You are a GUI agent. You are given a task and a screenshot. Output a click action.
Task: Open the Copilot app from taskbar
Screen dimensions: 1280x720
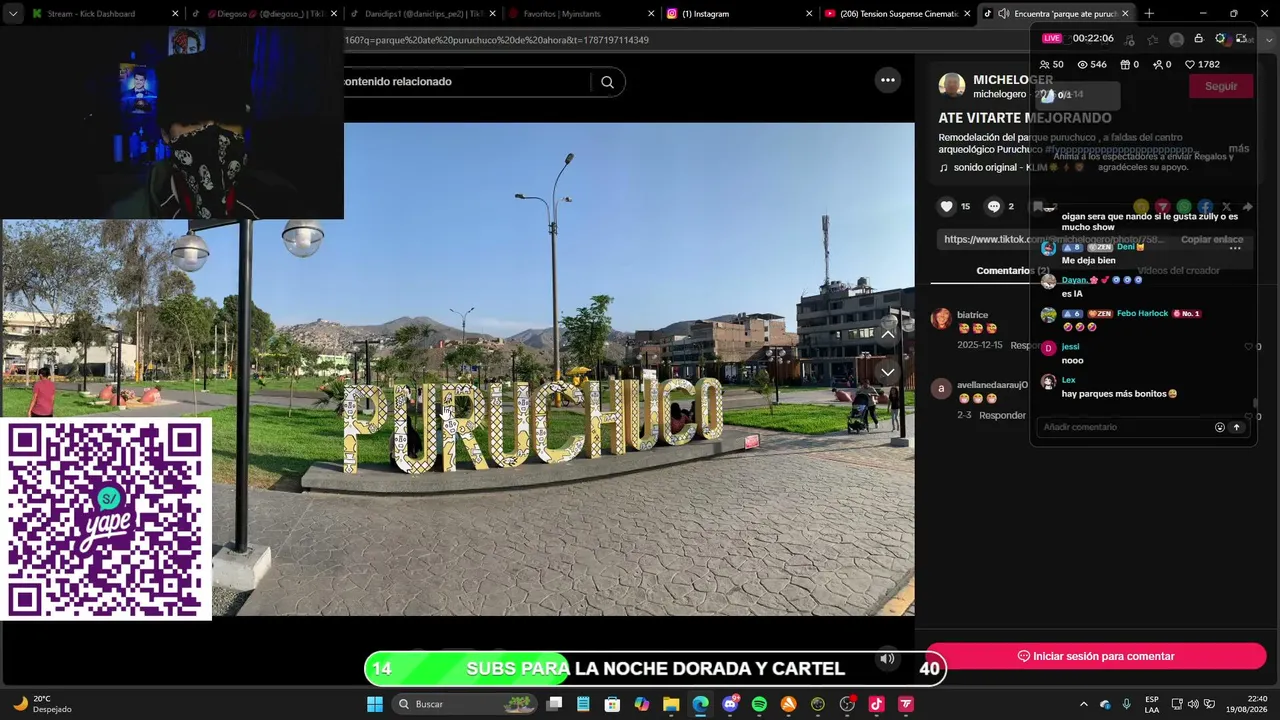pos(642,704)
